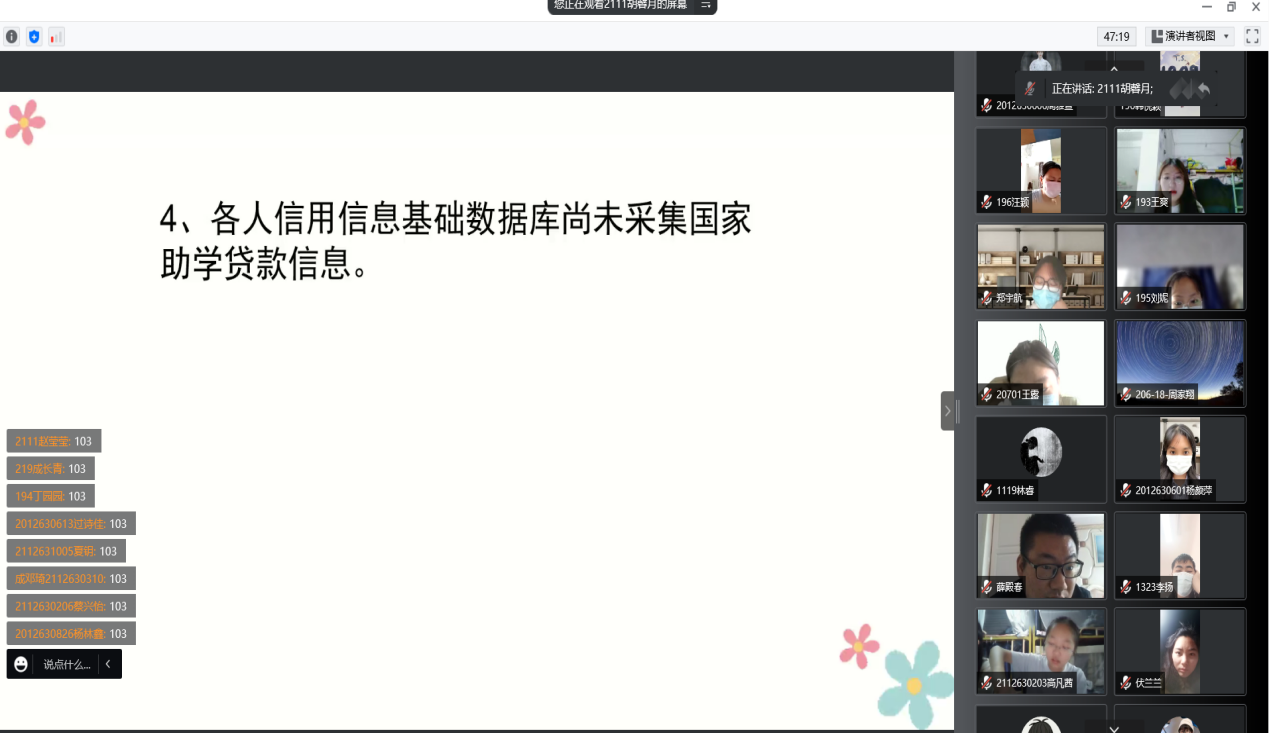Viewport: 1269px width, 733px height.
Task: Click muted mic icon beside 郑宇航
Action: (987, 298)
